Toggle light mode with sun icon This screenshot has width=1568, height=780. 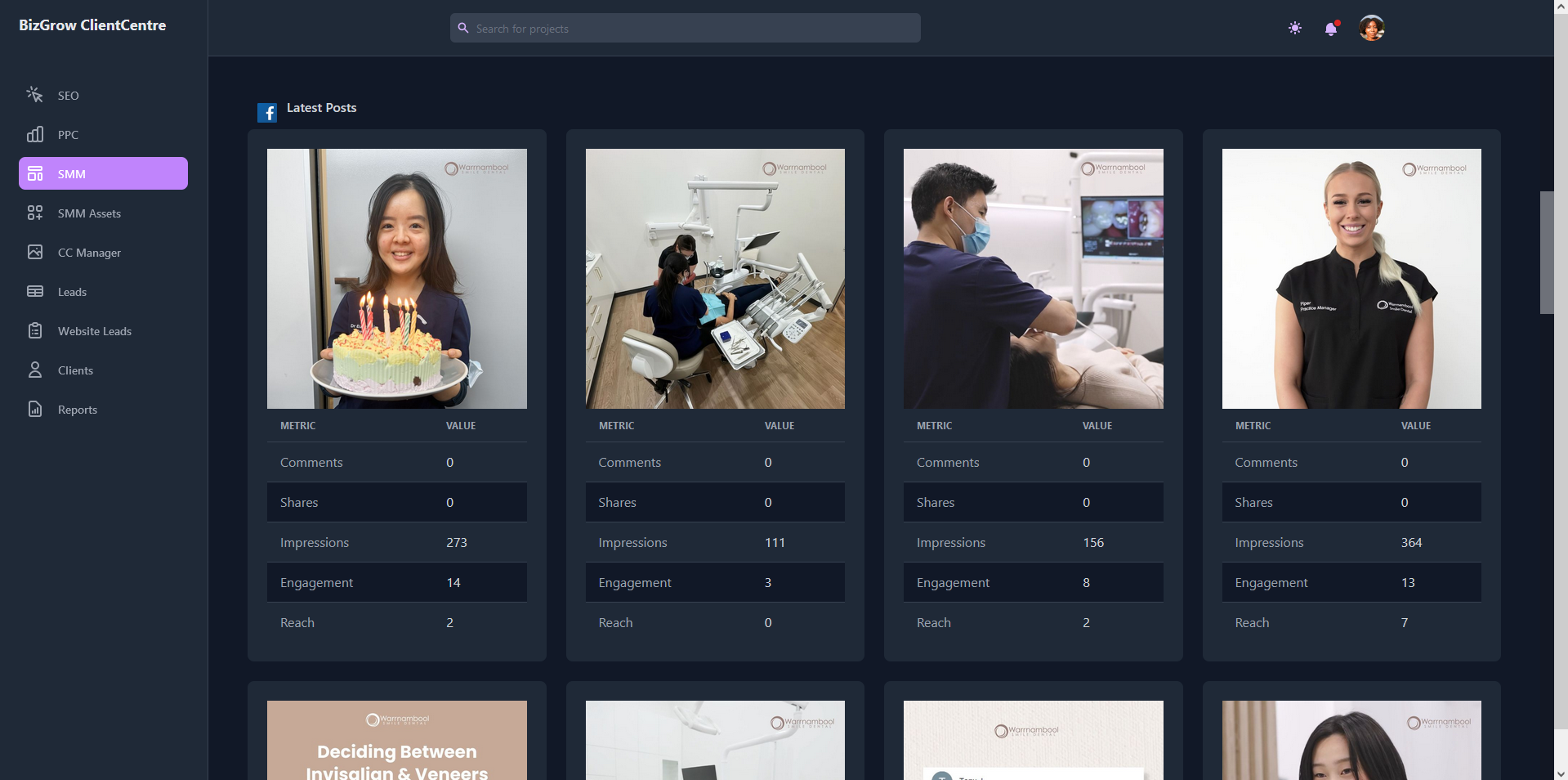(1295, 28)
